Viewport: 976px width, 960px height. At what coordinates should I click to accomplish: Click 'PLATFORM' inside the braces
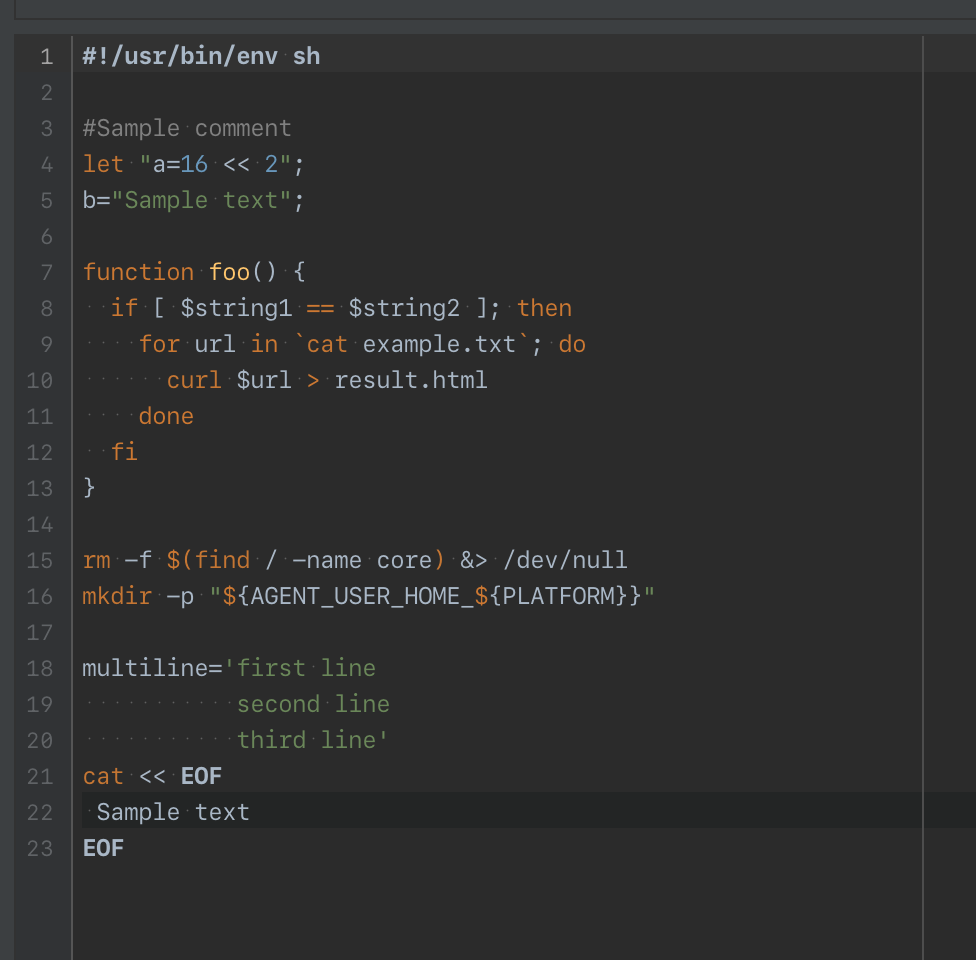(558, 596)
